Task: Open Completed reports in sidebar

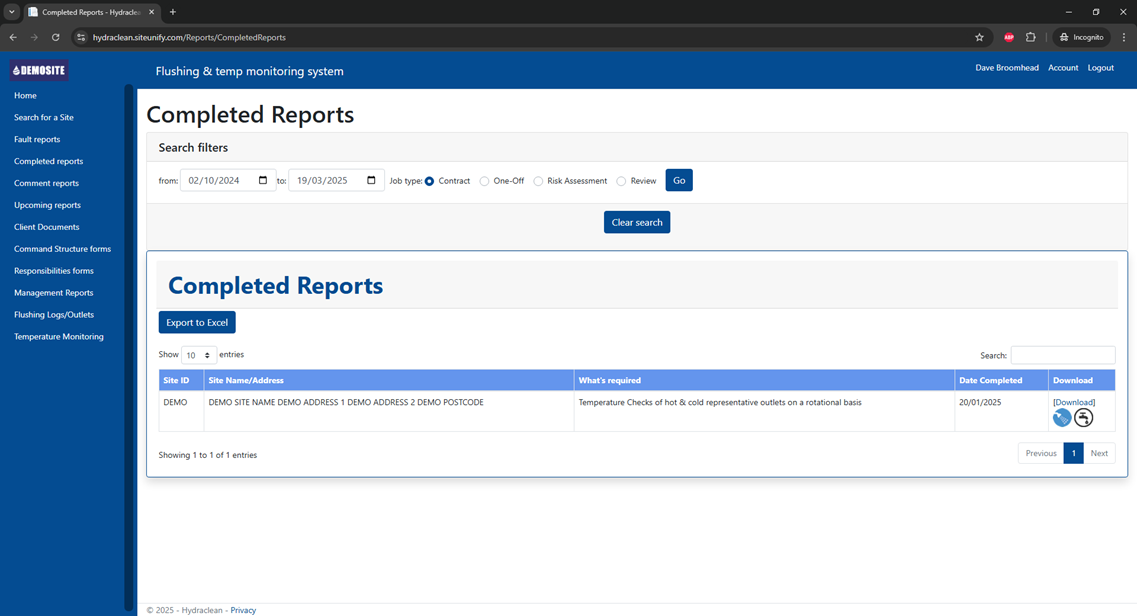Action: (49, 162)
